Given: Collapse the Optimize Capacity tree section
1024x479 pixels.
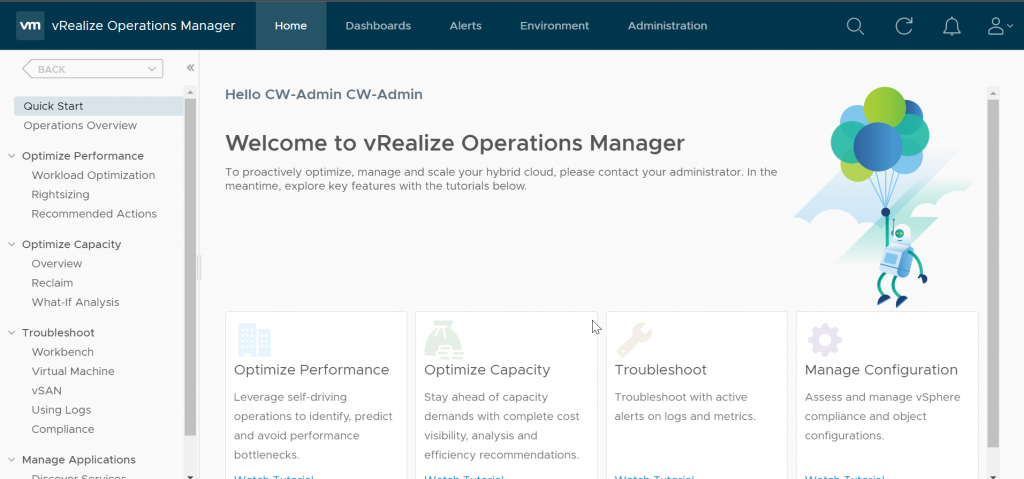Looking at the screenshot, I should [11, 244].
